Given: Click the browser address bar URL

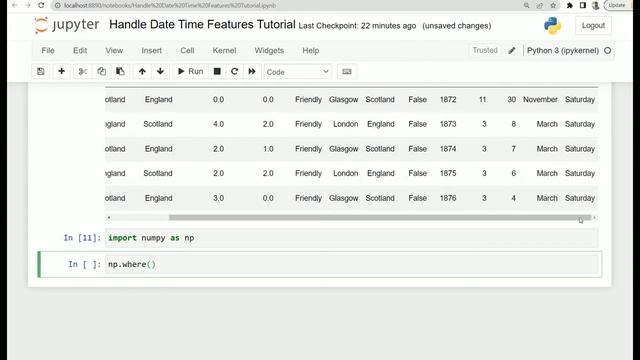Looking at the screenshot, I should pyautogui.click(x=170, y=5).
